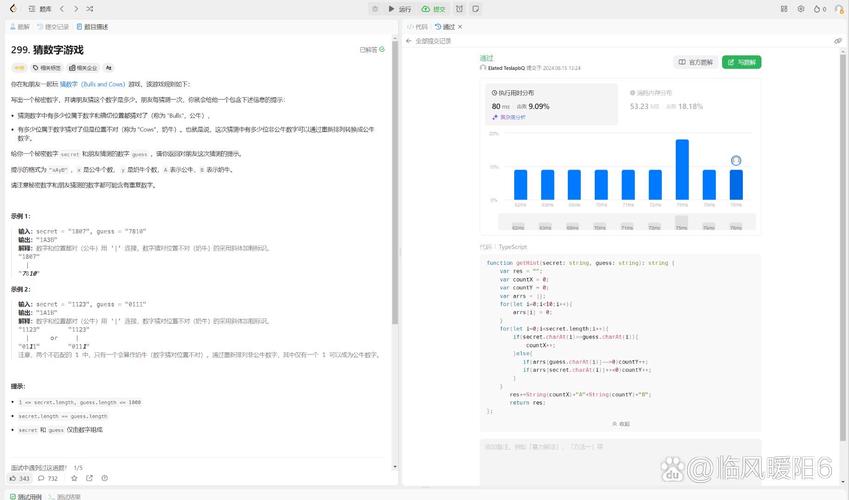Open the help question-mark icon

click(105, 478)
